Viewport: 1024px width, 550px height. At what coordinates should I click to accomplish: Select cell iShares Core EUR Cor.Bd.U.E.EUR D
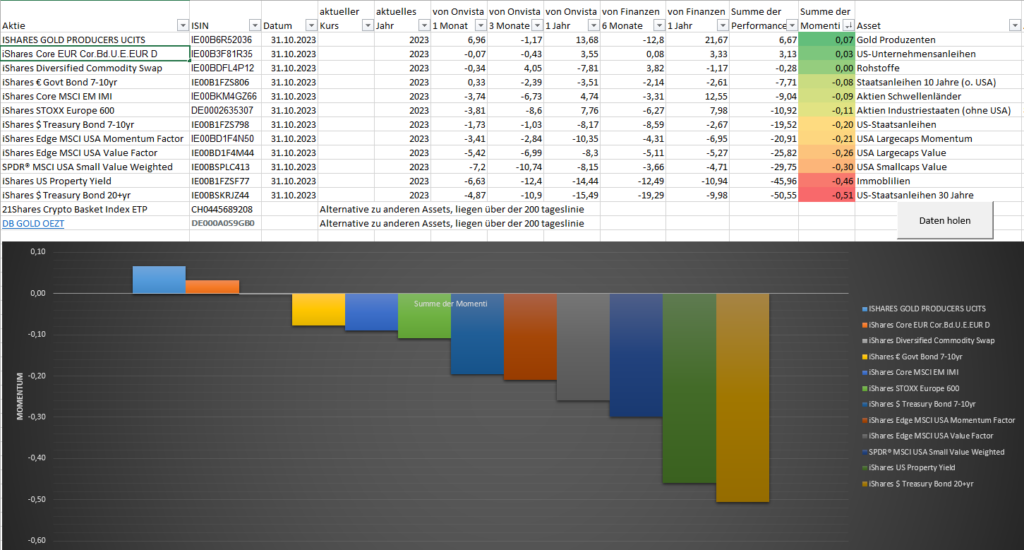(95, 54)
